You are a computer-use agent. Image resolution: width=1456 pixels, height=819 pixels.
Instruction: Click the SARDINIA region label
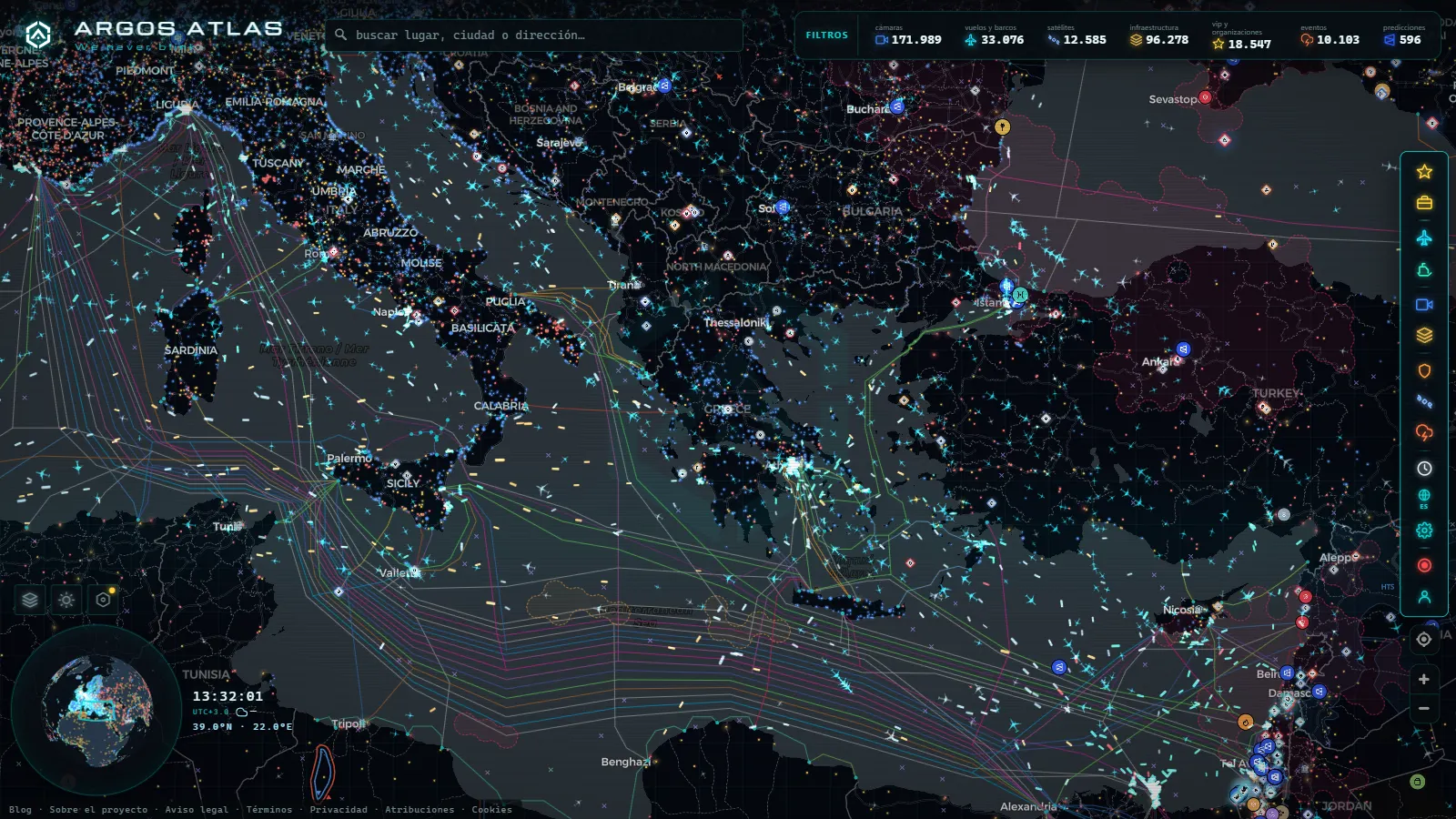[191, 349]
